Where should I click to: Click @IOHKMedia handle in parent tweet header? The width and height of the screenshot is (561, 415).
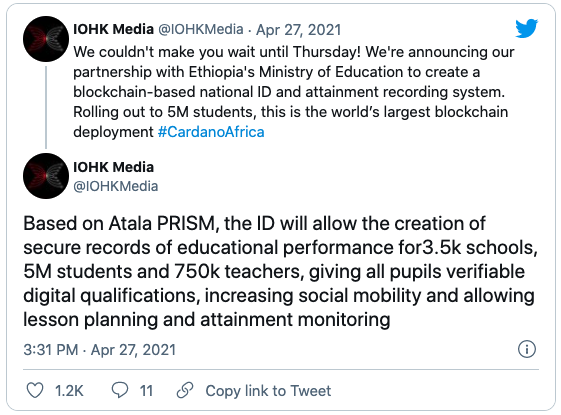point(201,29)
